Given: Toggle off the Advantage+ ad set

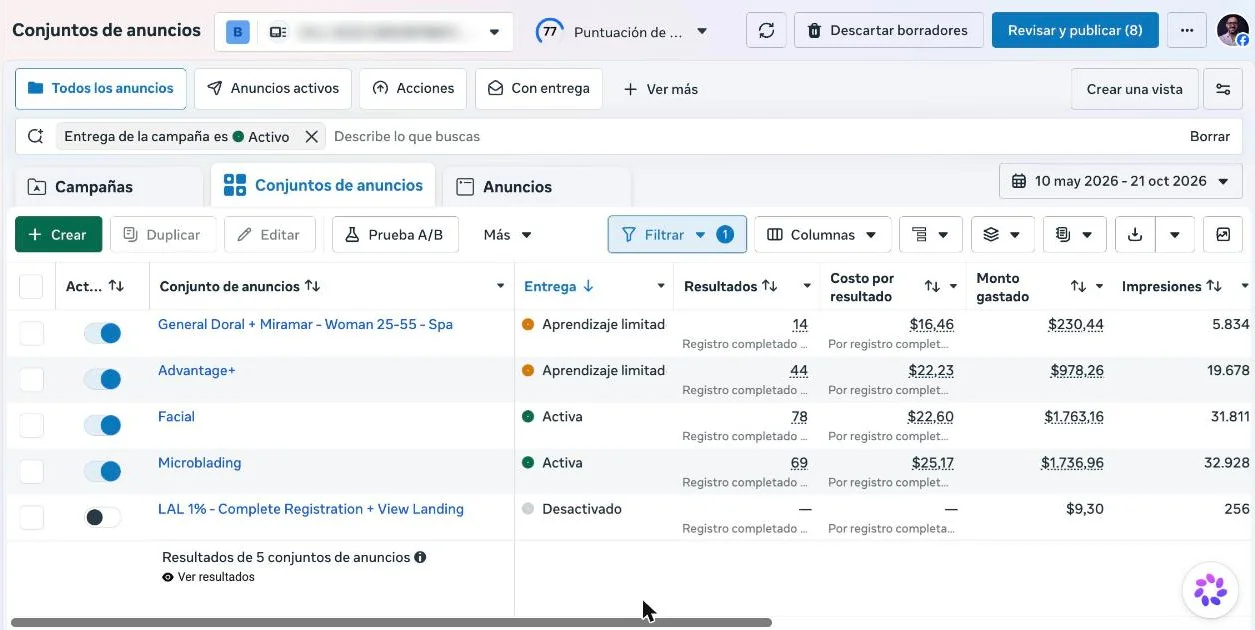Looking at the screenshot, I should (102, 379).
